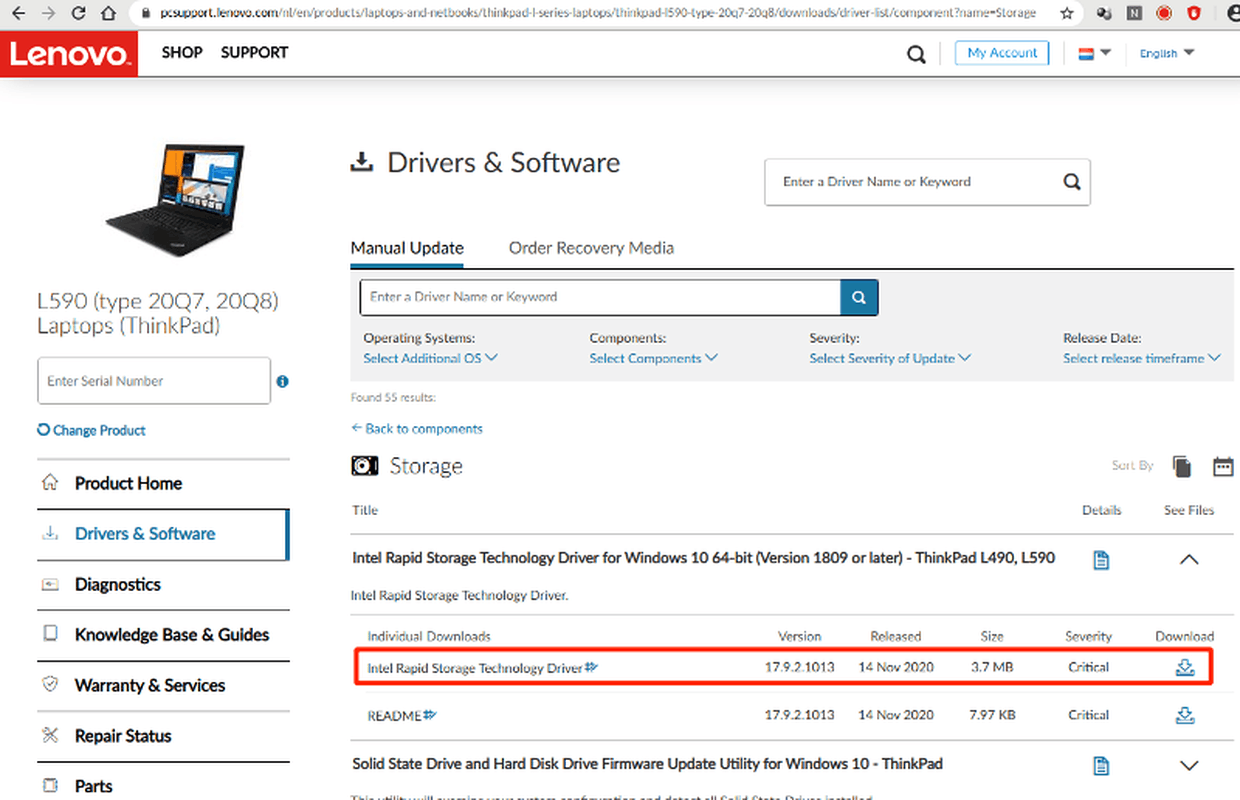The height and width of the screenshot is (800, 1240).
Task: Open the SUPPORT menu
Action: coord(254,53)
